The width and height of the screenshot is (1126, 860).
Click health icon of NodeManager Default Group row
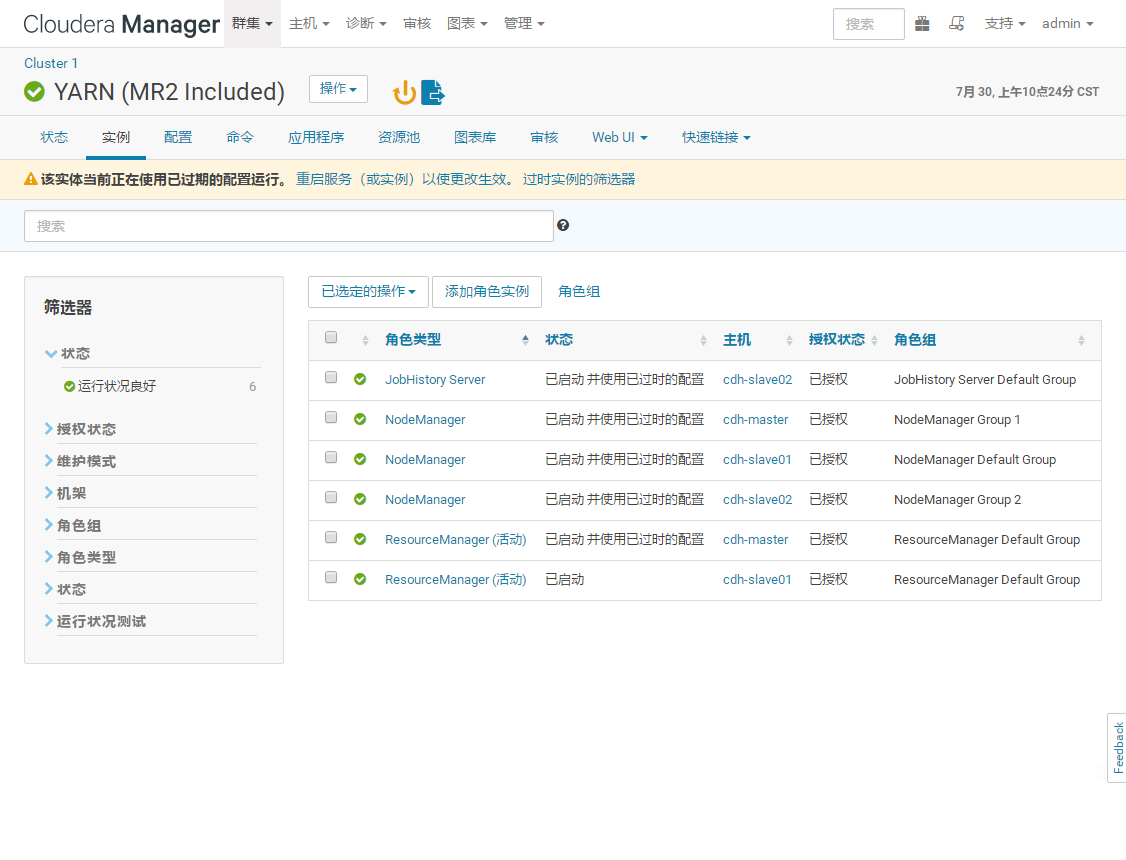click(360, 459)
